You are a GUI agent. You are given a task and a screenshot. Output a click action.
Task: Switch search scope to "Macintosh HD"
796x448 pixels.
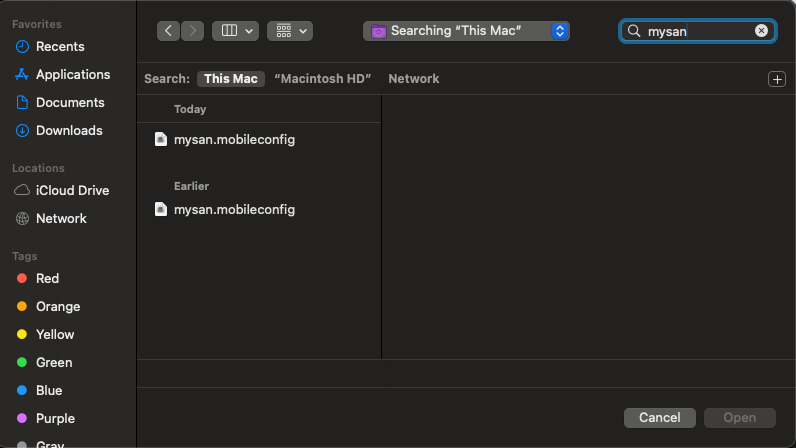(323, 79)
